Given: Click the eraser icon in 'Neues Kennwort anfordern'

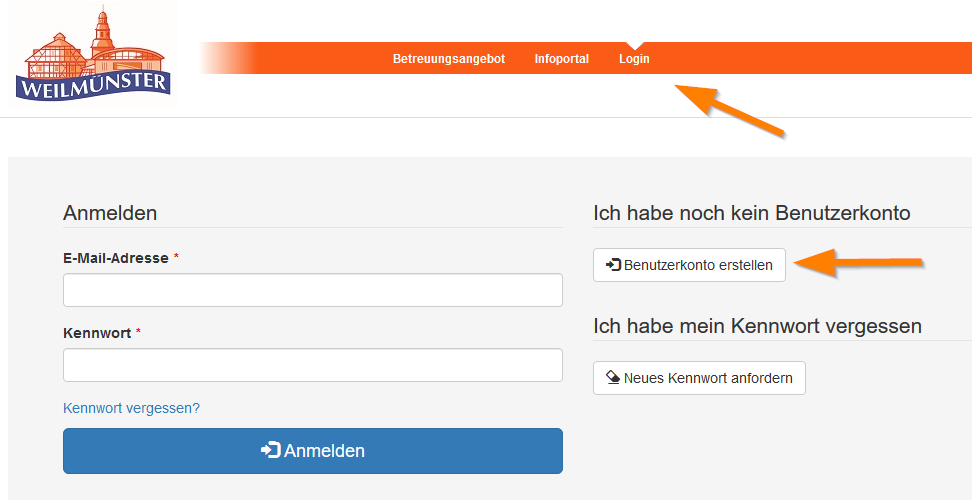Looking at the screenshot, I should (614, 378).
